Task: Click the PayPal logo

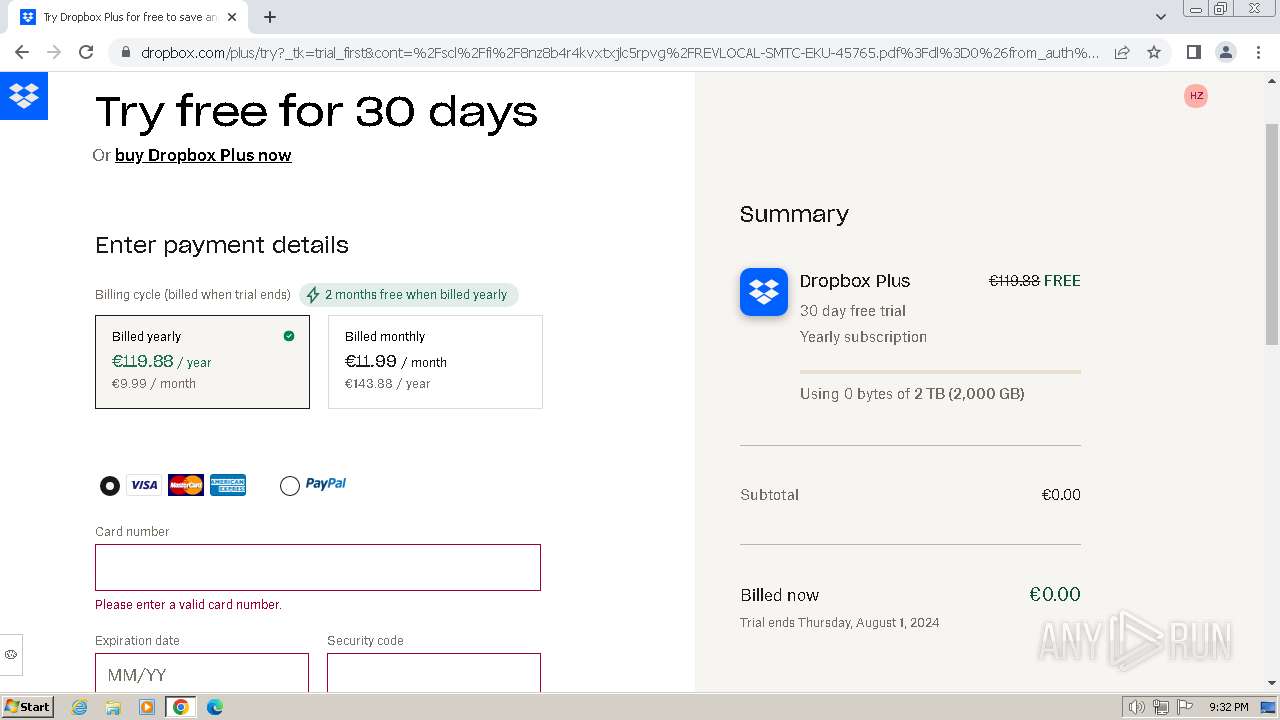Action: 326,484
